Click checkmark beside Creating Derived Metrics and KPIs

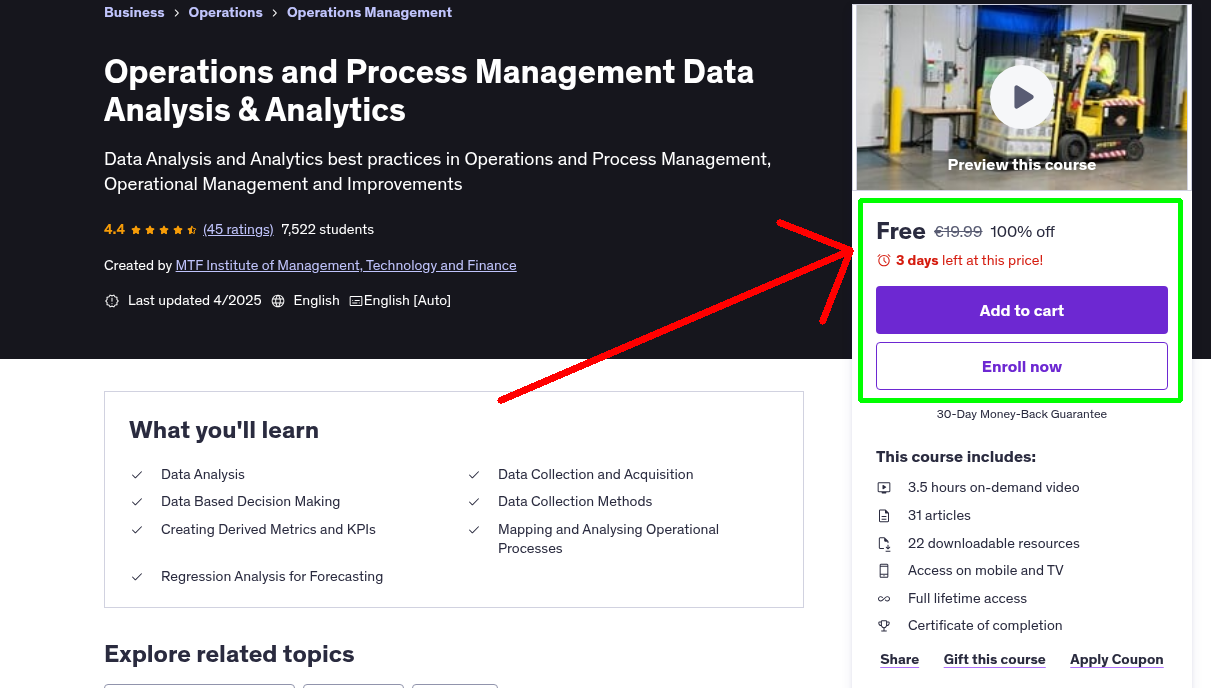point(137,530)
